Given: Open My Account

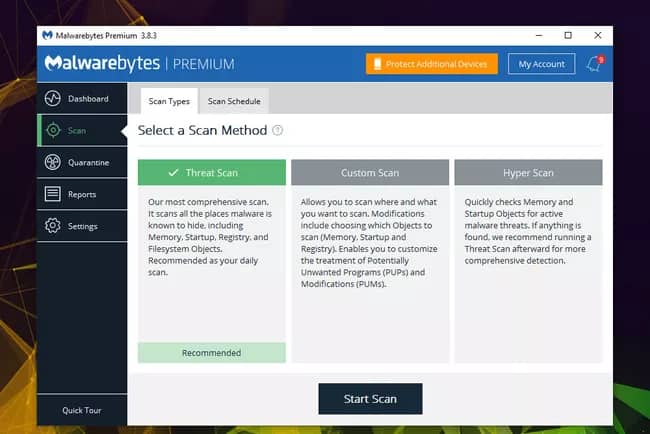Looking at the screenshot, I should click(x=541, y=64).
